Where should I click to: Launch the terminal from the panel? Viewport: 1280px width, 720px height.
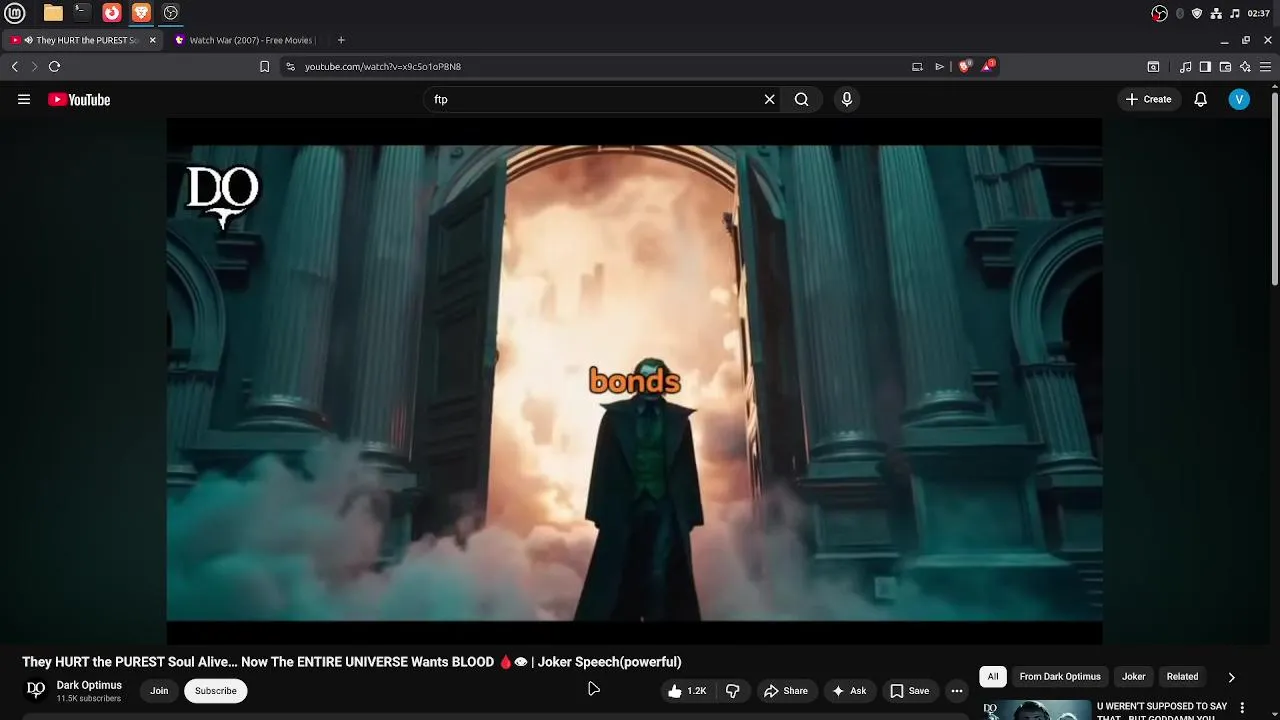(82, 13)
